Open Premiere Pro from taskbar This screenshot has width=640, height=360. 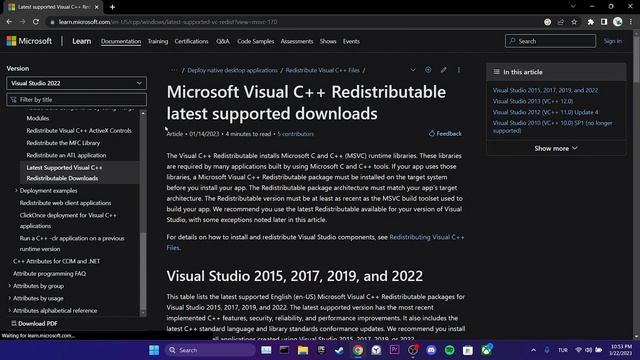(394, 350)
